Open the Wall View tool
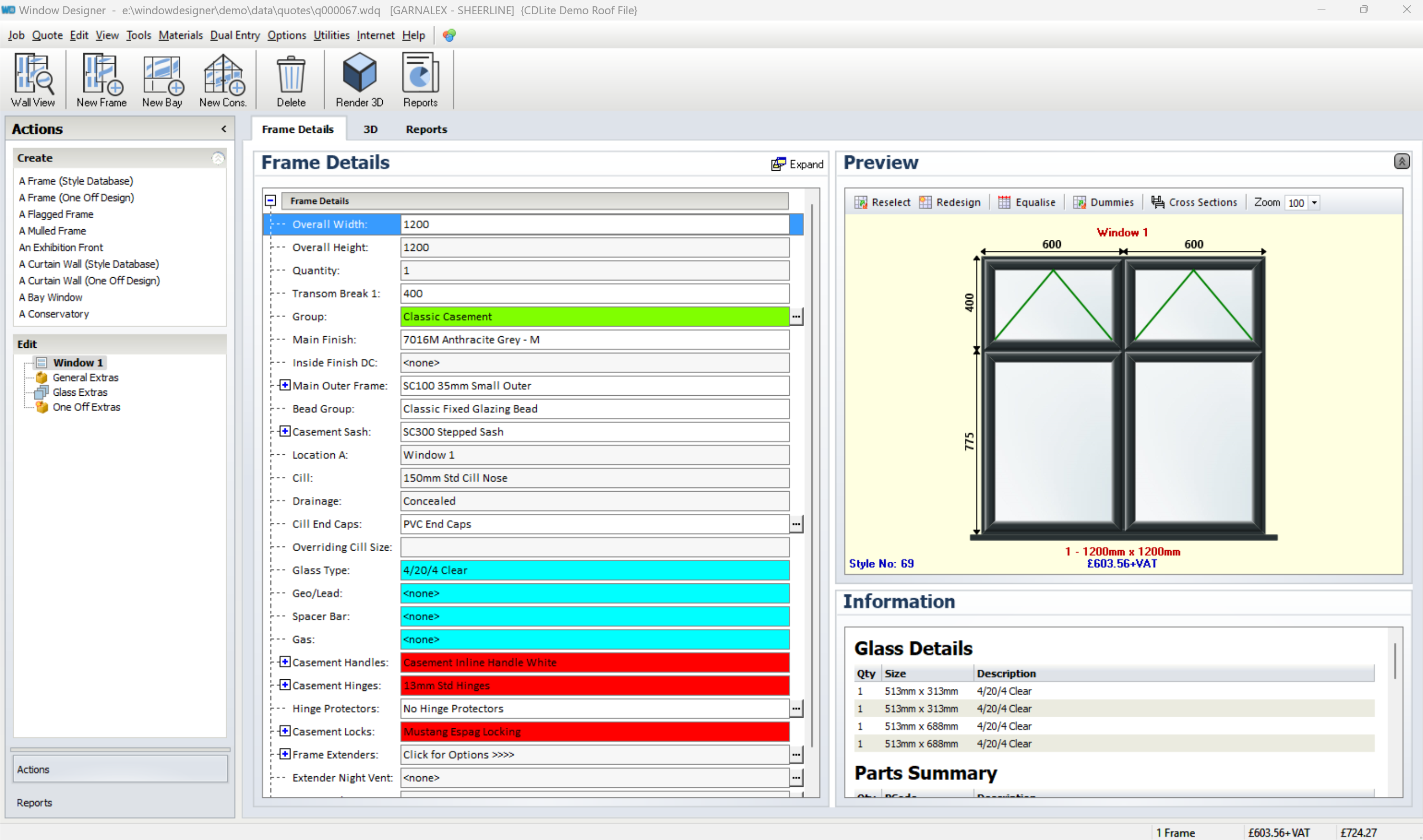 33,80
